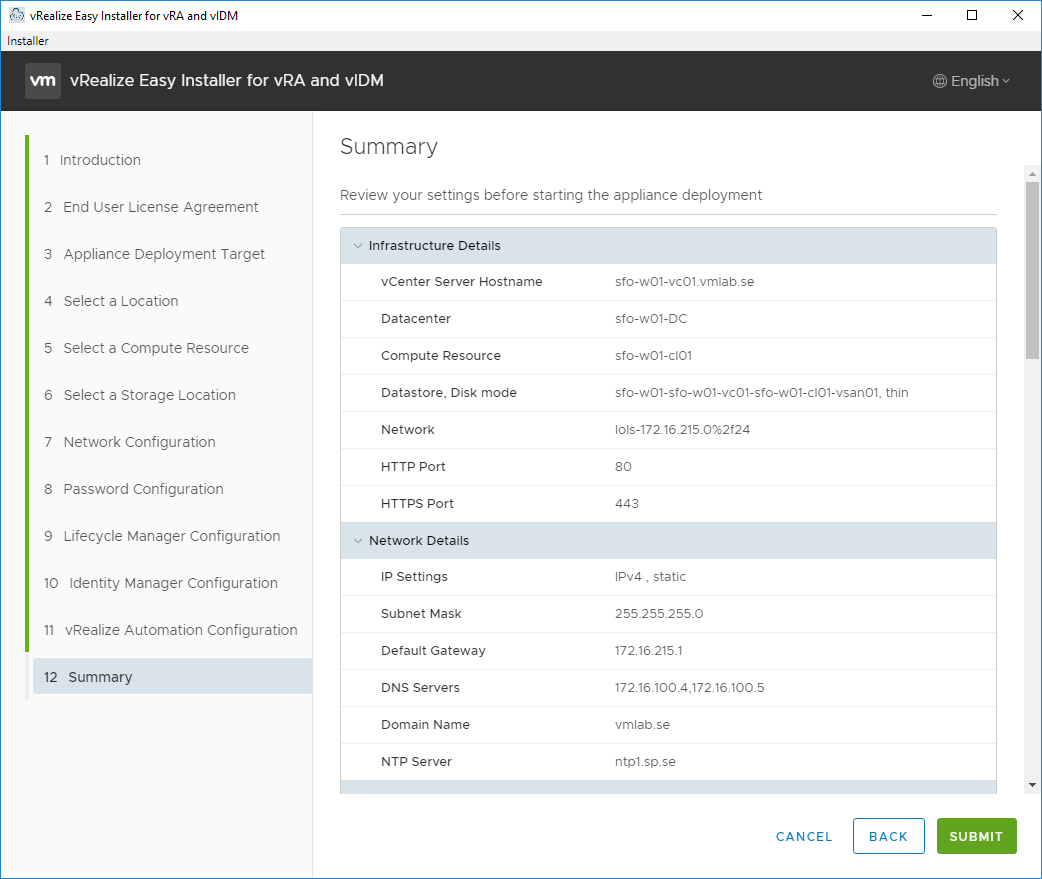
Task: Select the Summary step
Action: (172, 677)
